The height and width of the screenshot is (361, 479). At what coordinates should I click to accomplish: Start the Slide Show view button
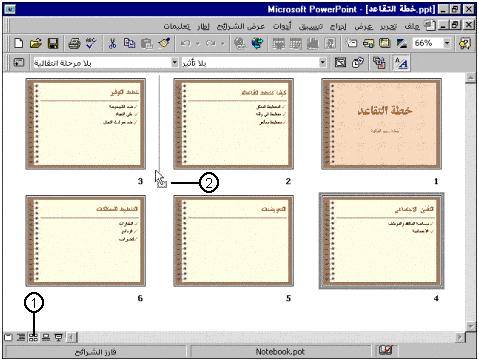[59, 338]
